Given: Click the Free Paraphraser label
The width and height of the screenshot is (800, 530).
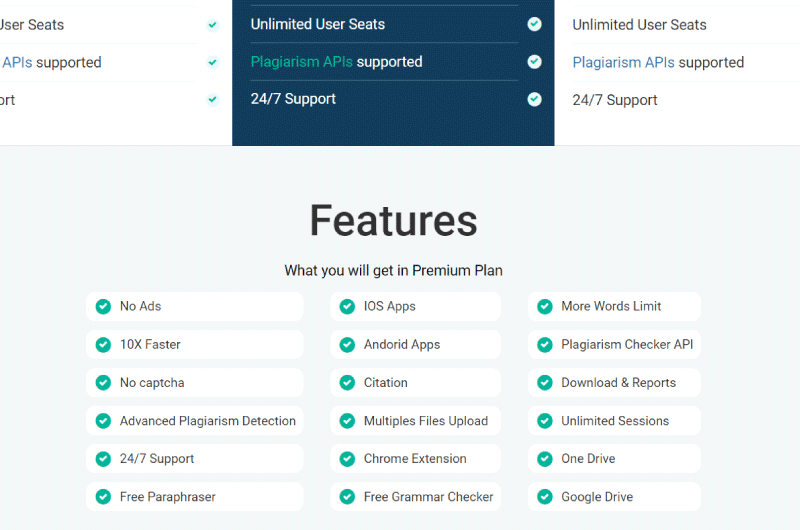Looking at the screenshot, I should click(x=167, y=497).
